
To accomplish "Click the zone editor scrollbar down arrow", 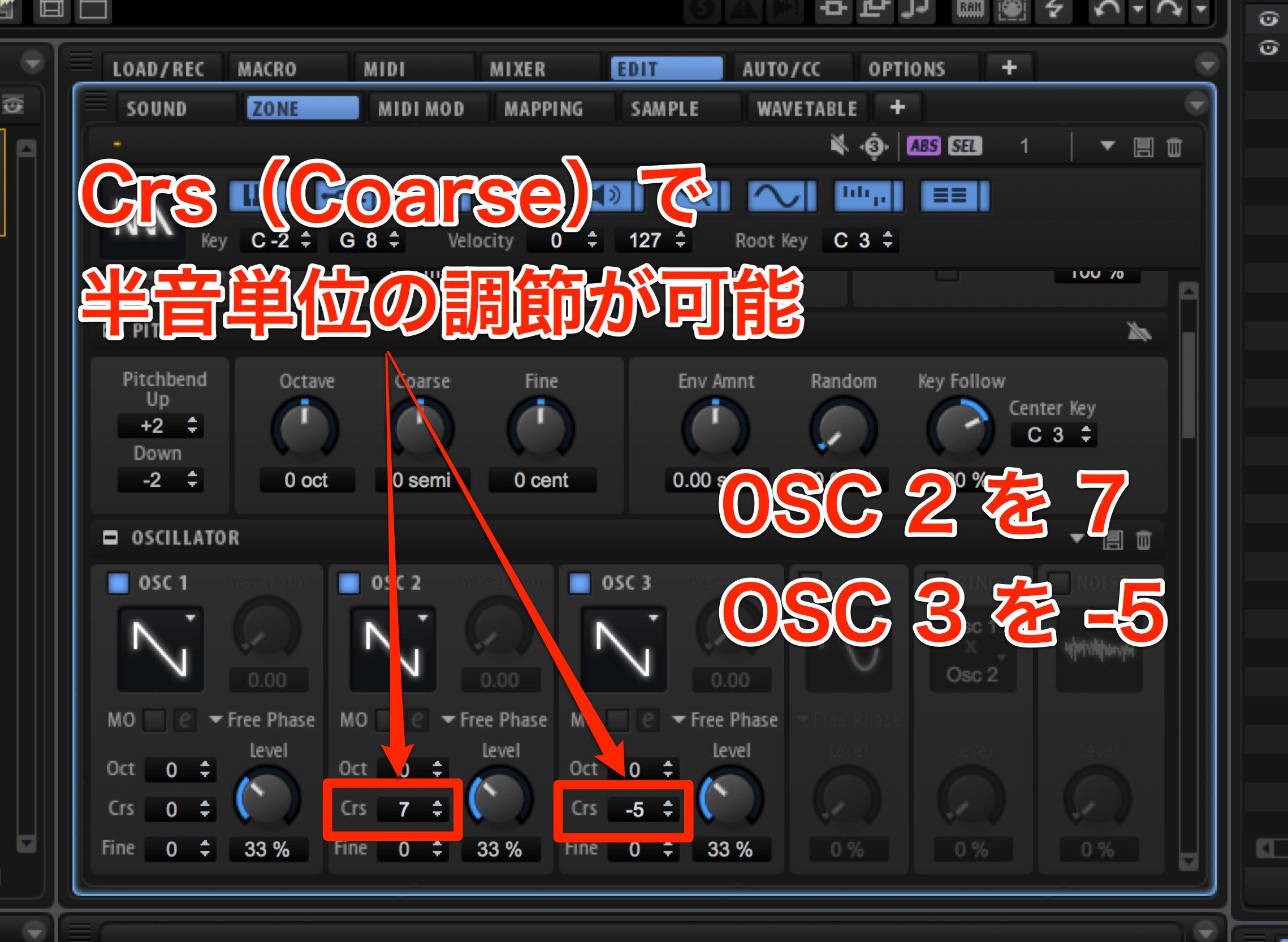I will coord(1188,861).
